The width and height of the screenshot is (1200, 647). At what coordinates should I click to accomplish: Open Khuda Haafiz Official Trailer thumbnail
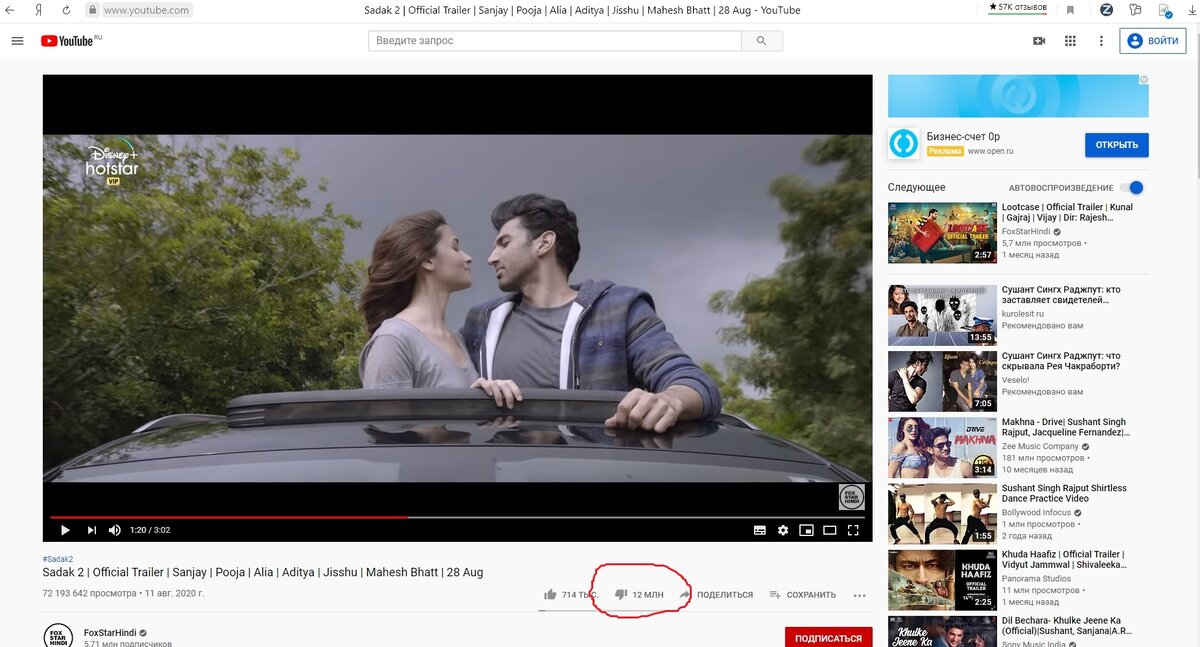[942, 579]
